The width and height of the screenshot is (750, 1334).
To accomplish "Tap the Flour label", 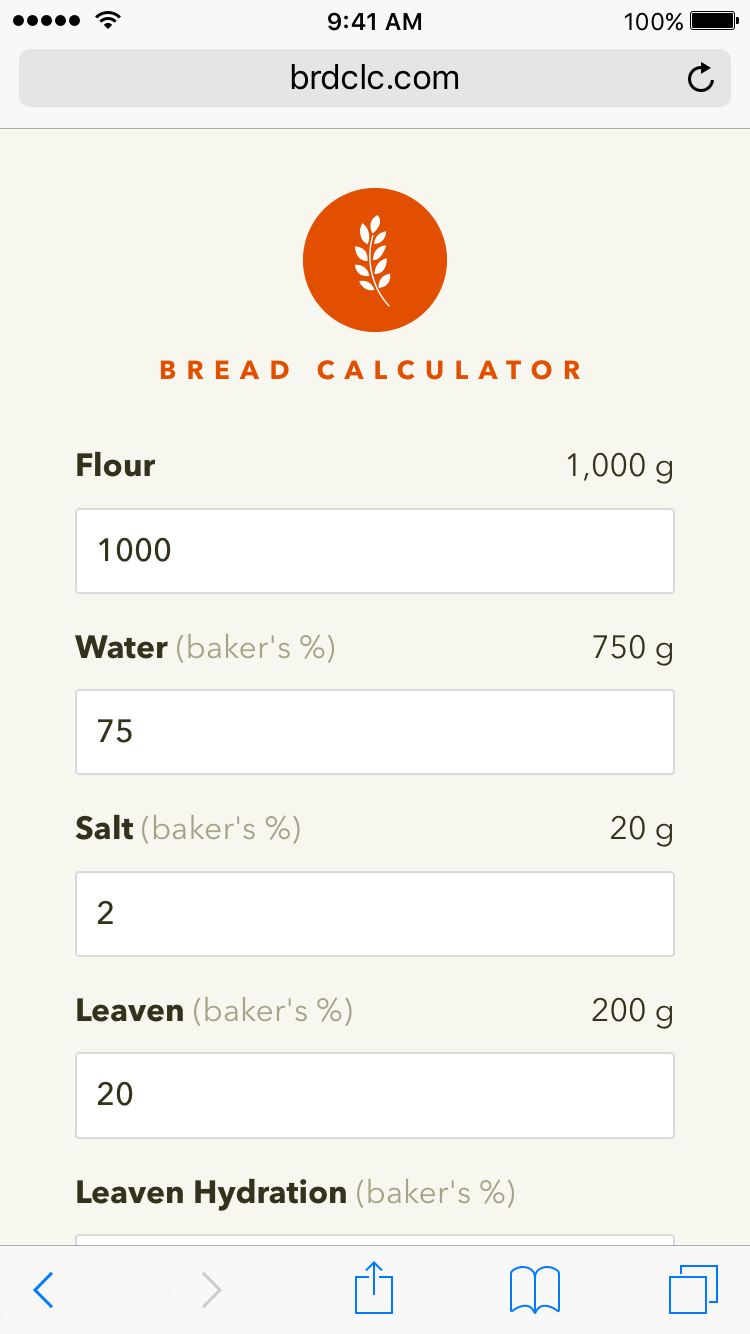I will tap(116, 466).
